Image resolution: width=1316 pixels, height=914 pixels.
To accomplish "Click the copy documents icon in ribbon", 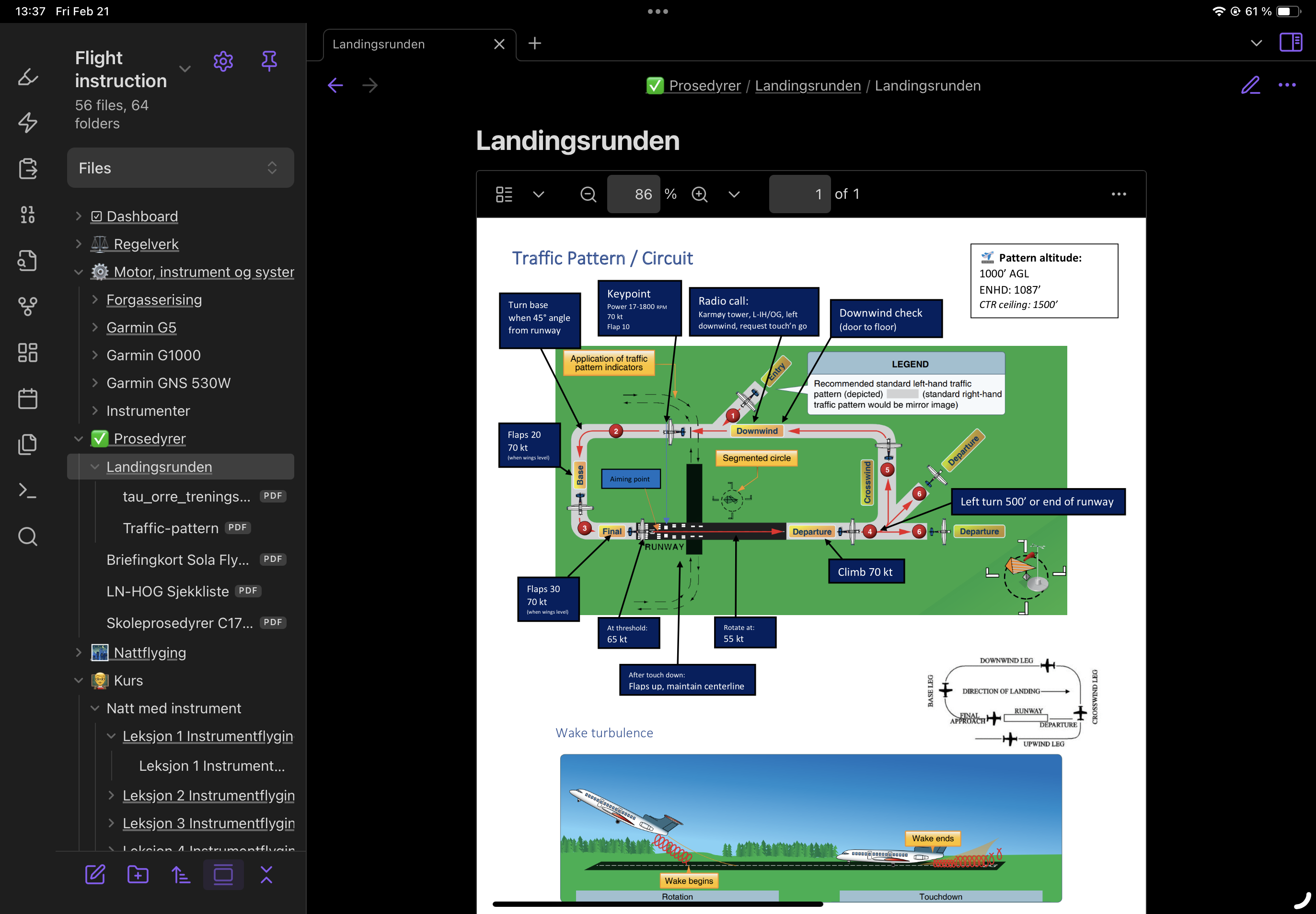I will click(x=27, y=444).
